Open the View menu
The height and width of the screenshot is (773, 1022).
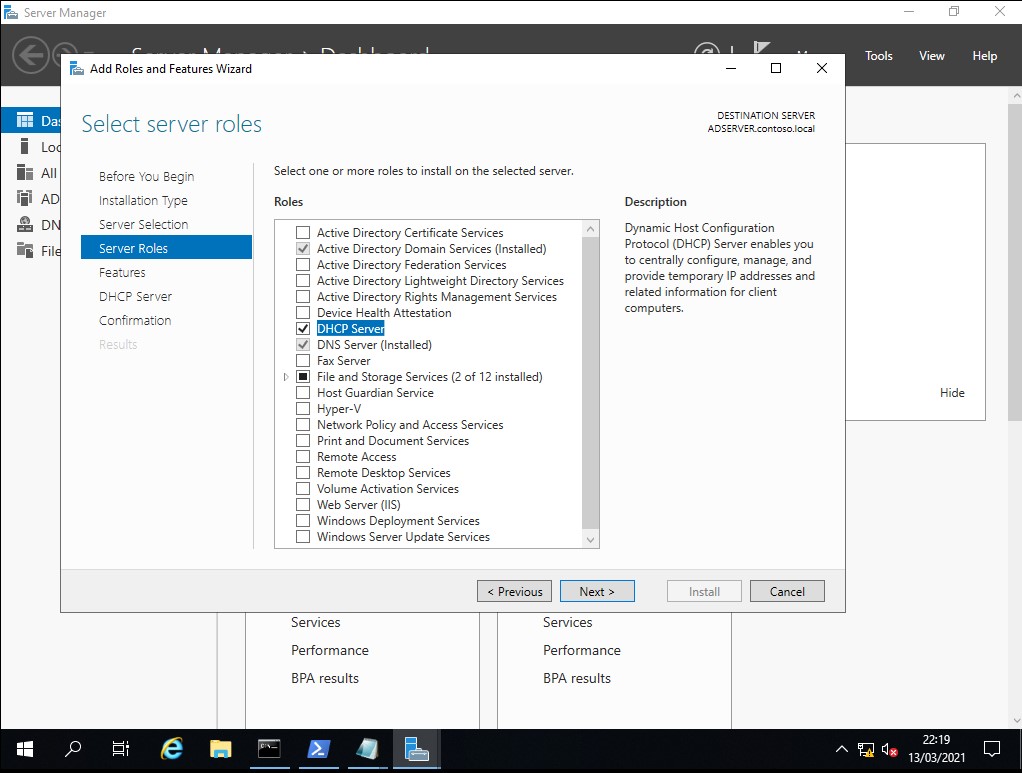[x=931, y=56]
